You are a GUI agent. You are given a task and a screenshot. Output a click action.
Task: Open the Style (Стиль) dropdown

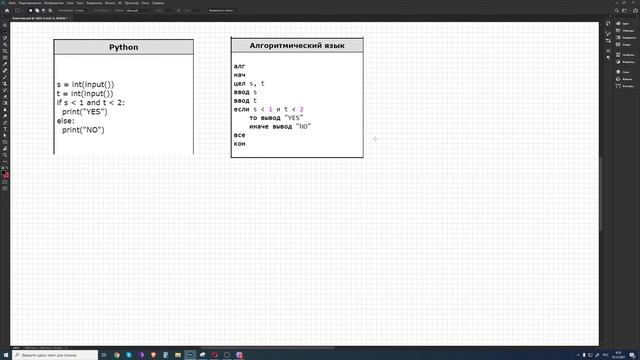click(x=139, y=11)
